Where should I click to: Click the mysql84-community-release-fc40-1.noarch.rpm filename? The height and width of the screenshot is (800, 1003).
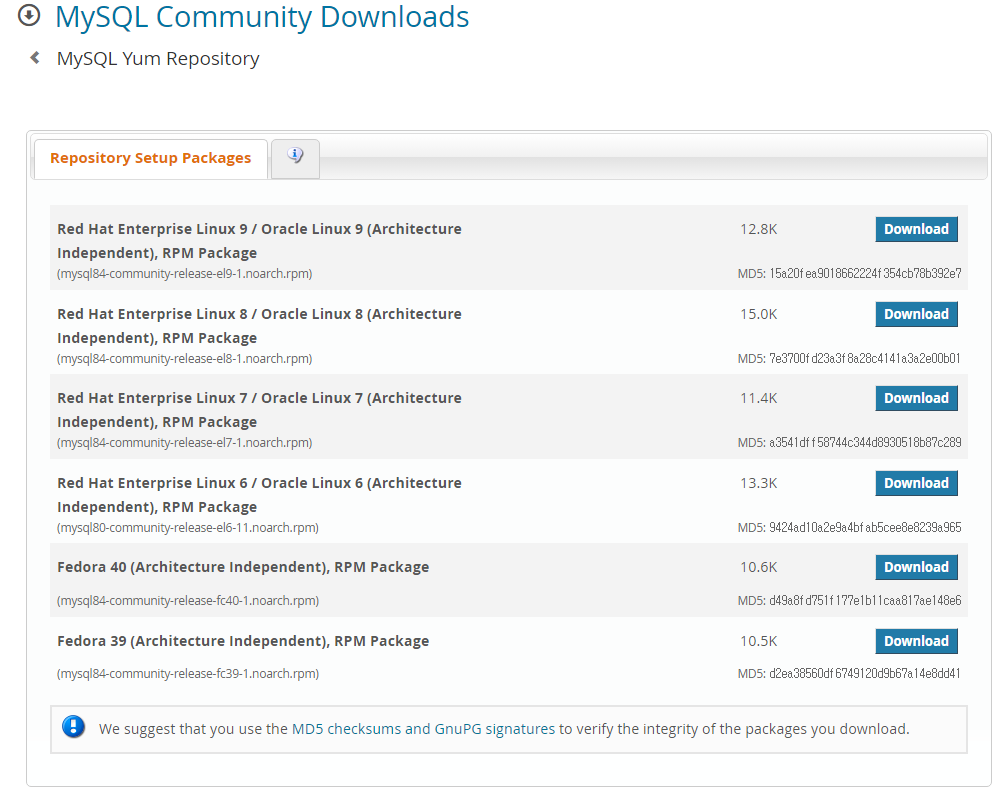[x=188, y=600]
